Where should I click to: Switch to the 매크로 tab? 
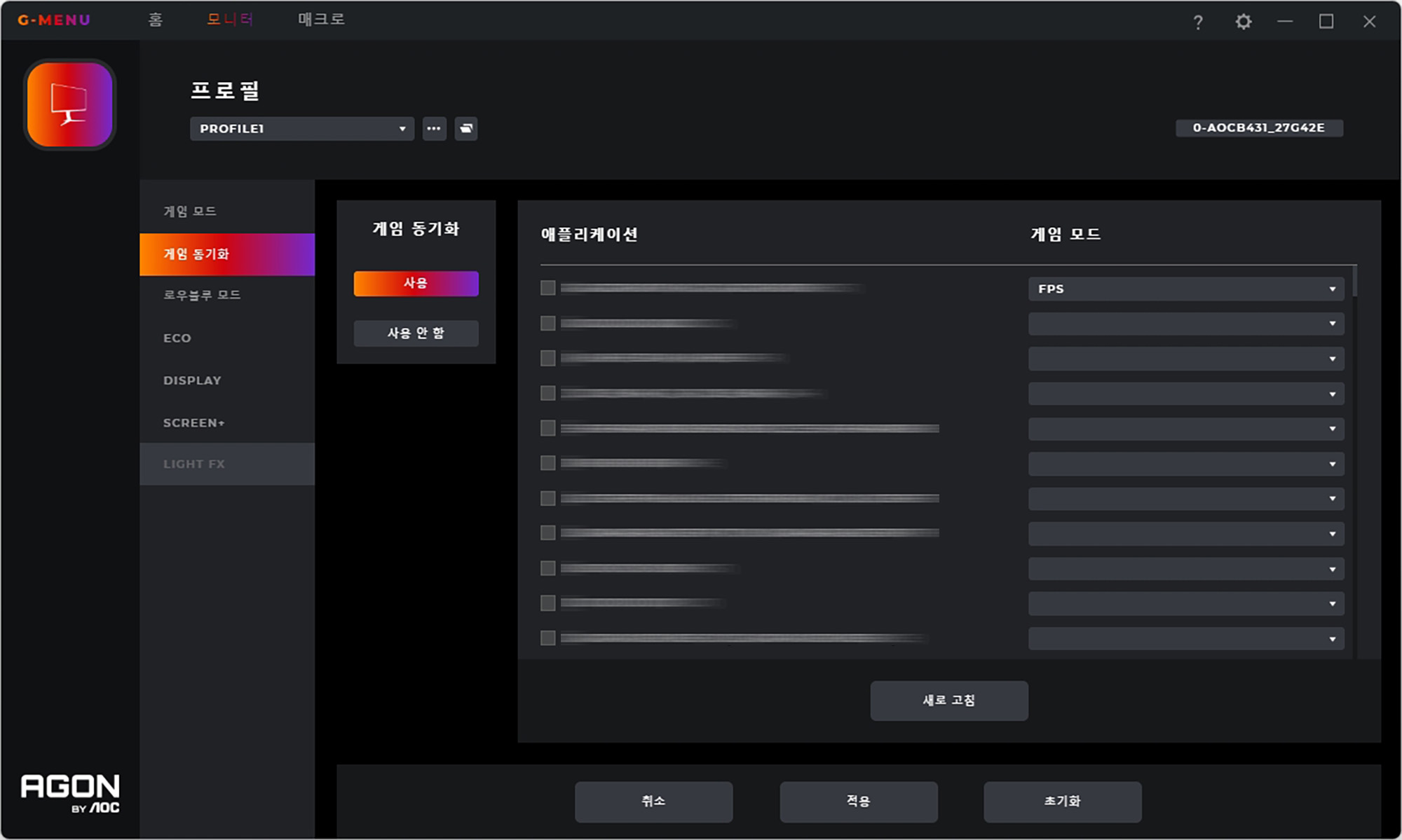click(321, 20)
